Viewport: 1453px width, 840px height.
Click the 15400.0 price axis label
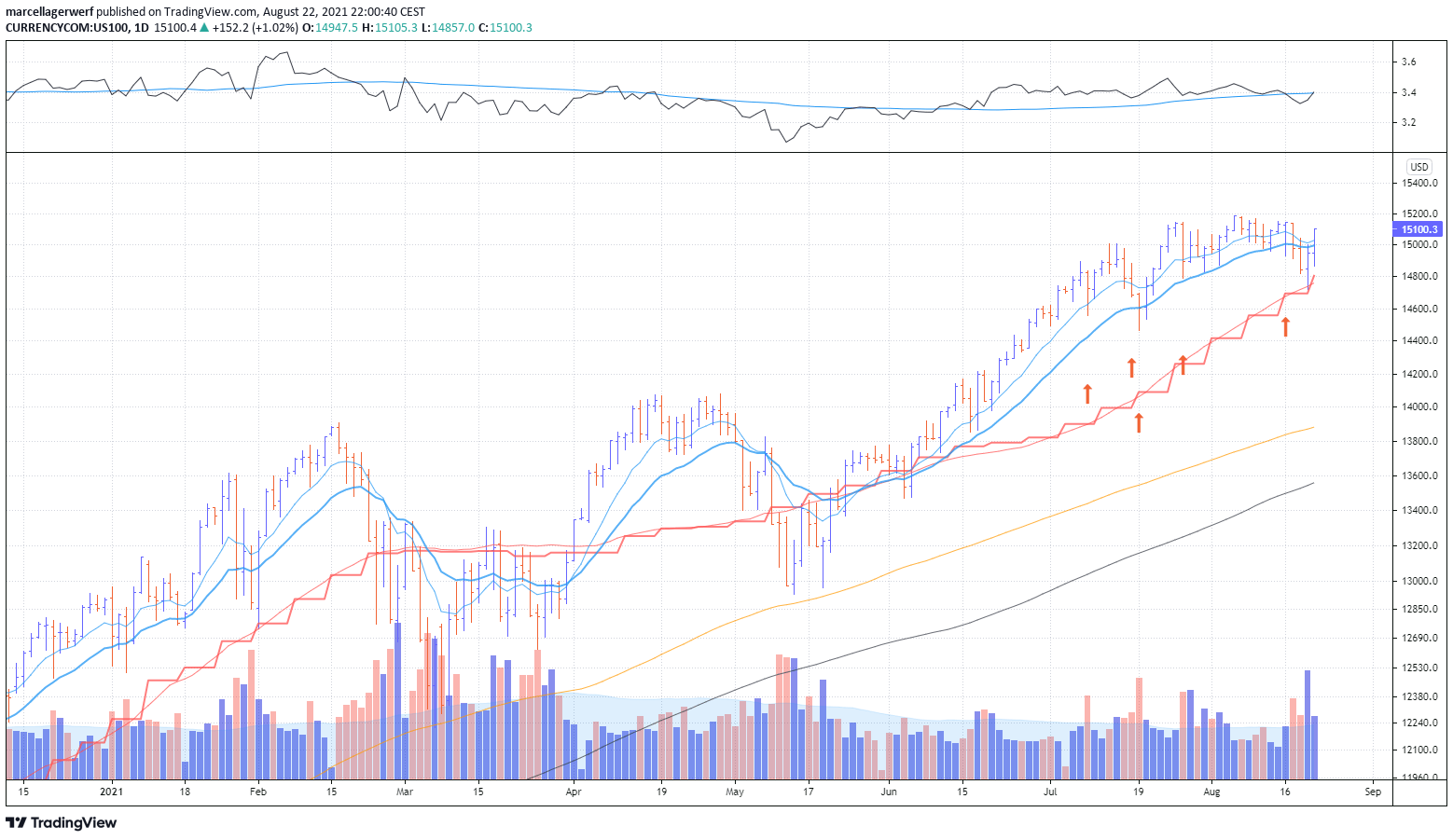point(1418,183)
